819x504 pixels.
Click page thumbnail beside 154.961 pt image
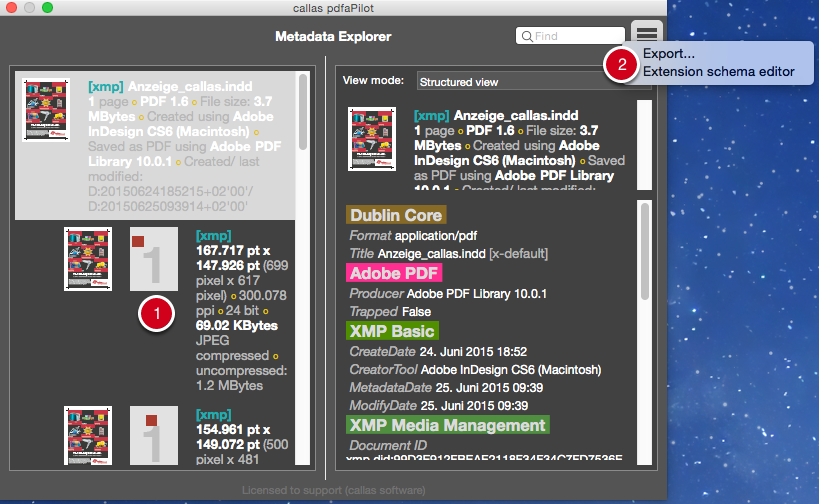point(88,436)
